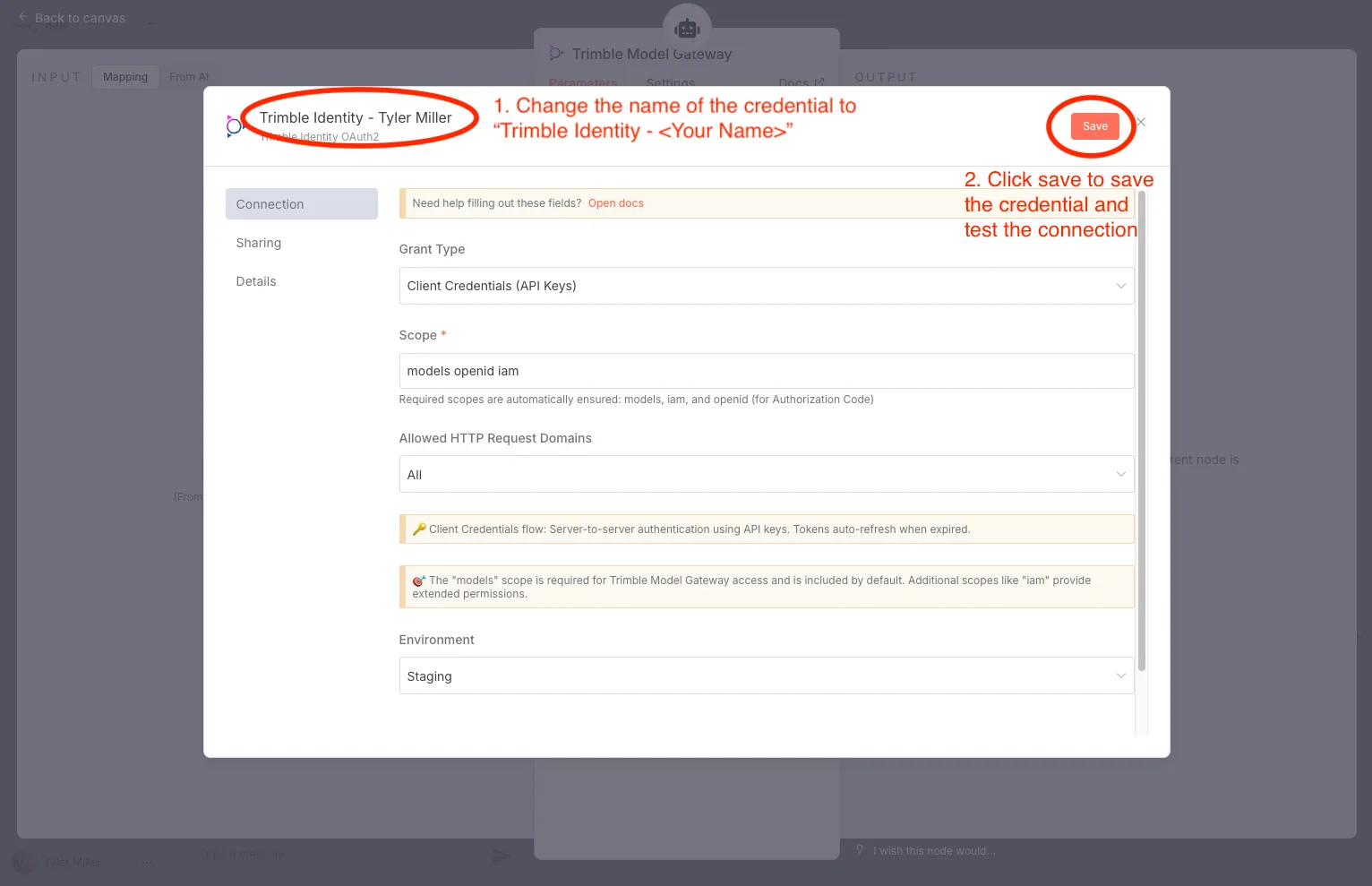Open the Docs link in background node panel
This screenshot has height=886, width=1372.
[x=801, y=82]
